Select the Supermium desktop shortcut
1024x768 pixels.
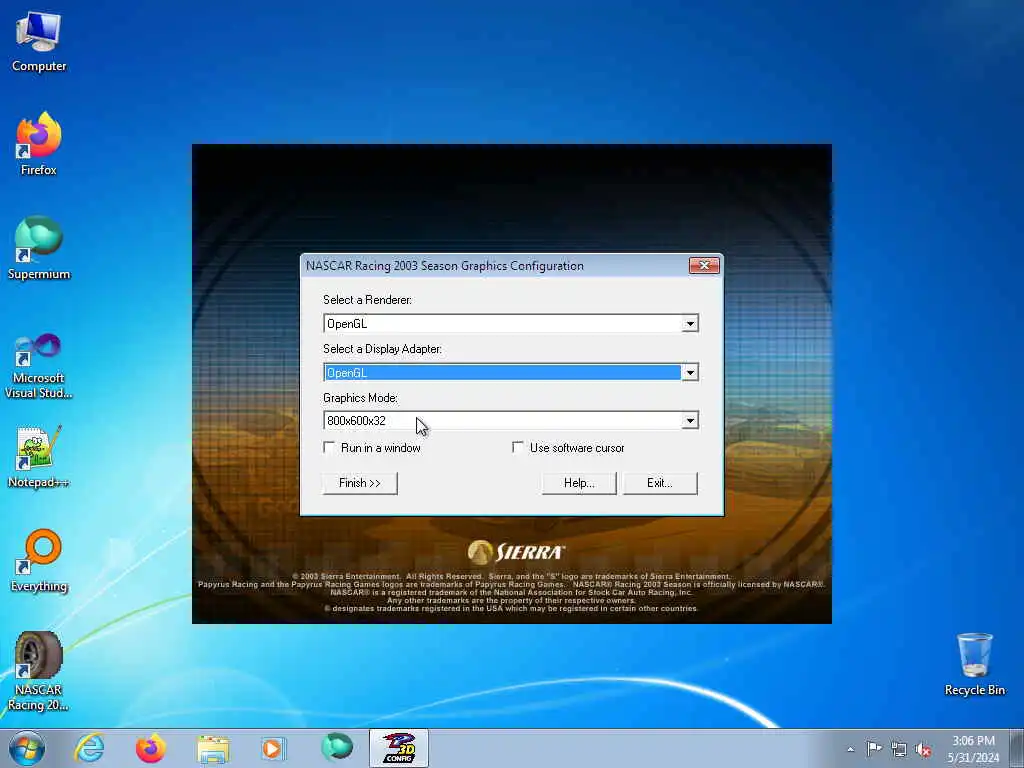point(39,248)
